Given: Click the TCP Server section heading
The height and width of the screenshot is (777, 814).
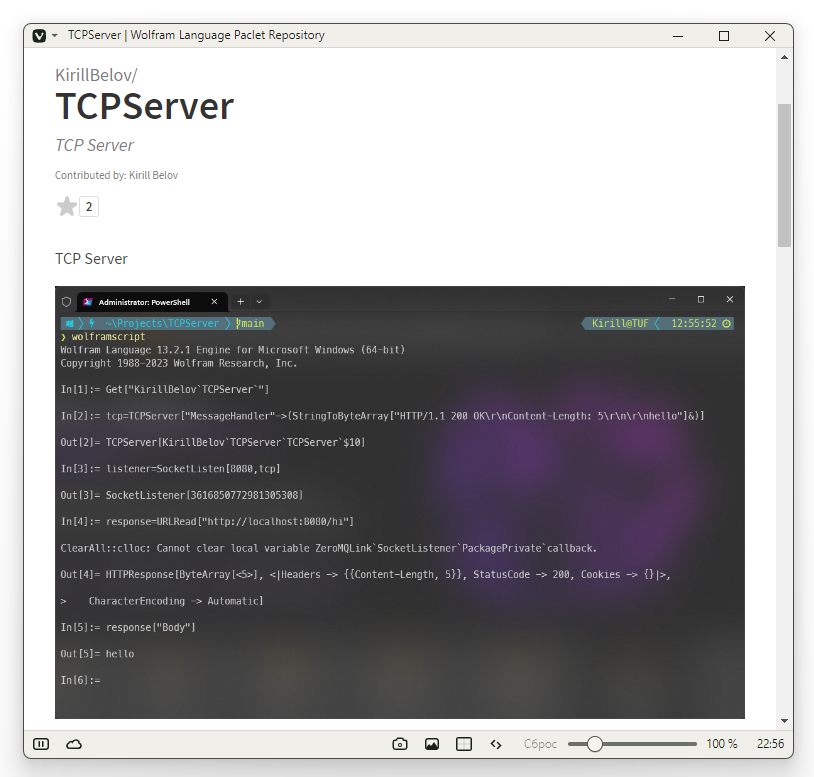Looking at the screenshot, I should click(91, 259).
